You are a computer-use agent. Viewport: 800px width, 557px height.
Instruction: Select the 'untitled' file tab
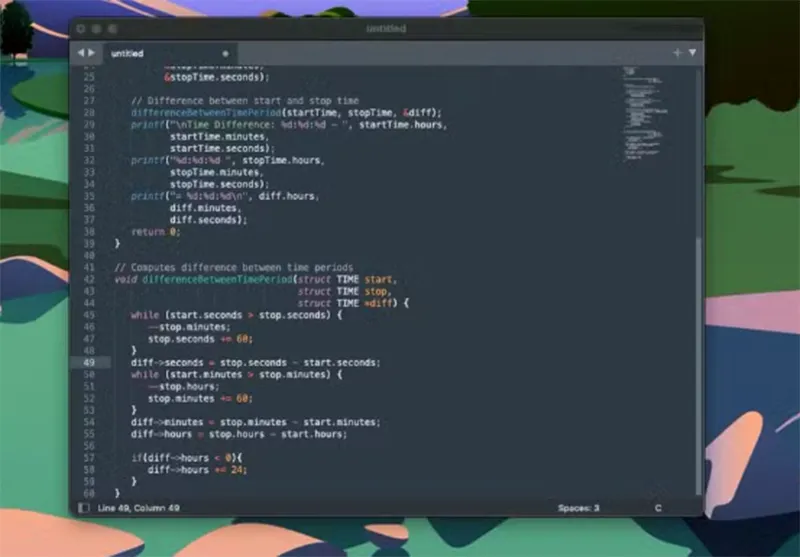coord(127,53)
